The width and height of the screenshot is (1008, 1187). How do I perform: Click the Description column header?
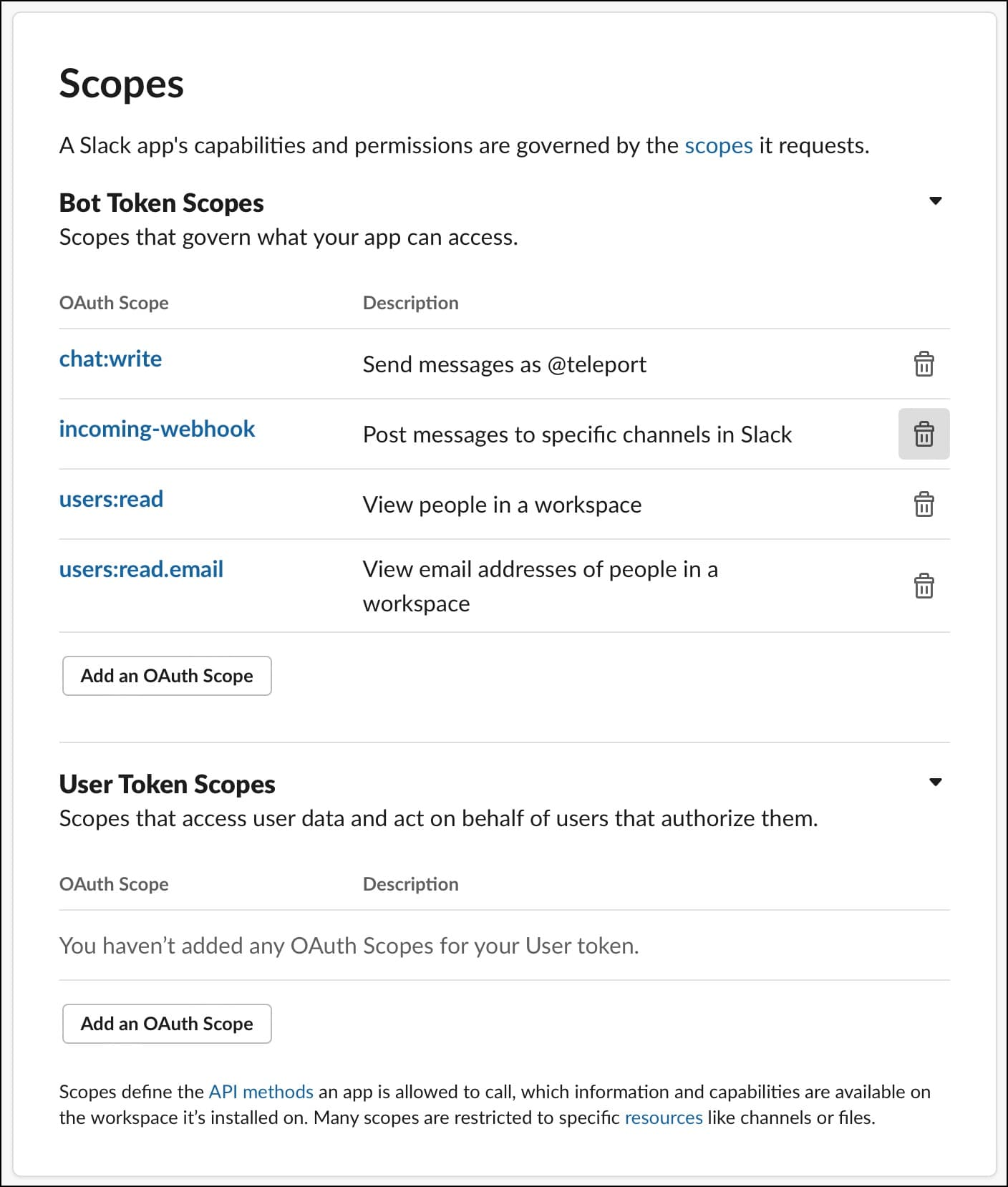[409, 303]
